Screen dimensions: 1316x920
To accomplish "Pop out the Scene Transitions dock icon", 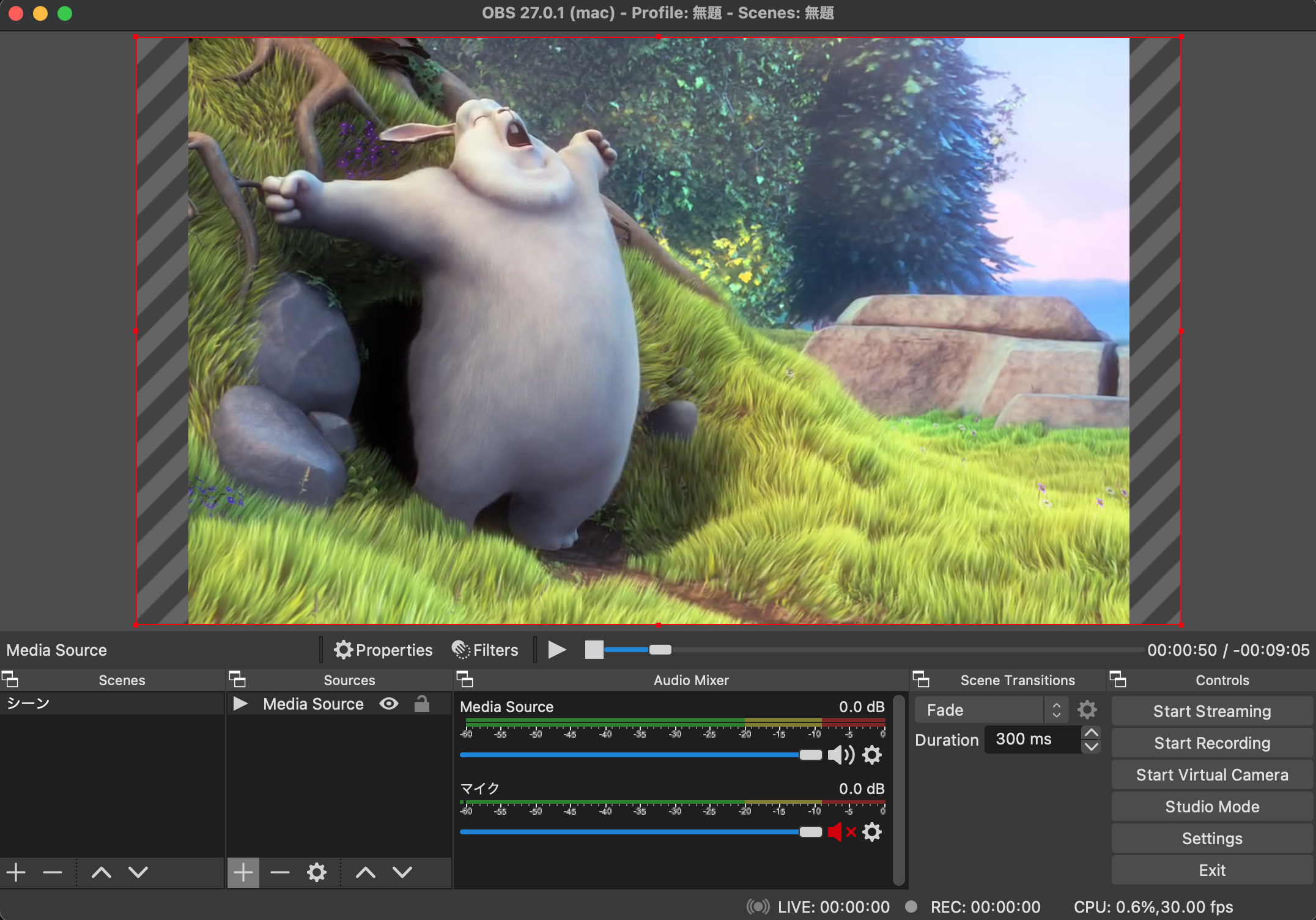I will point(921,680).
